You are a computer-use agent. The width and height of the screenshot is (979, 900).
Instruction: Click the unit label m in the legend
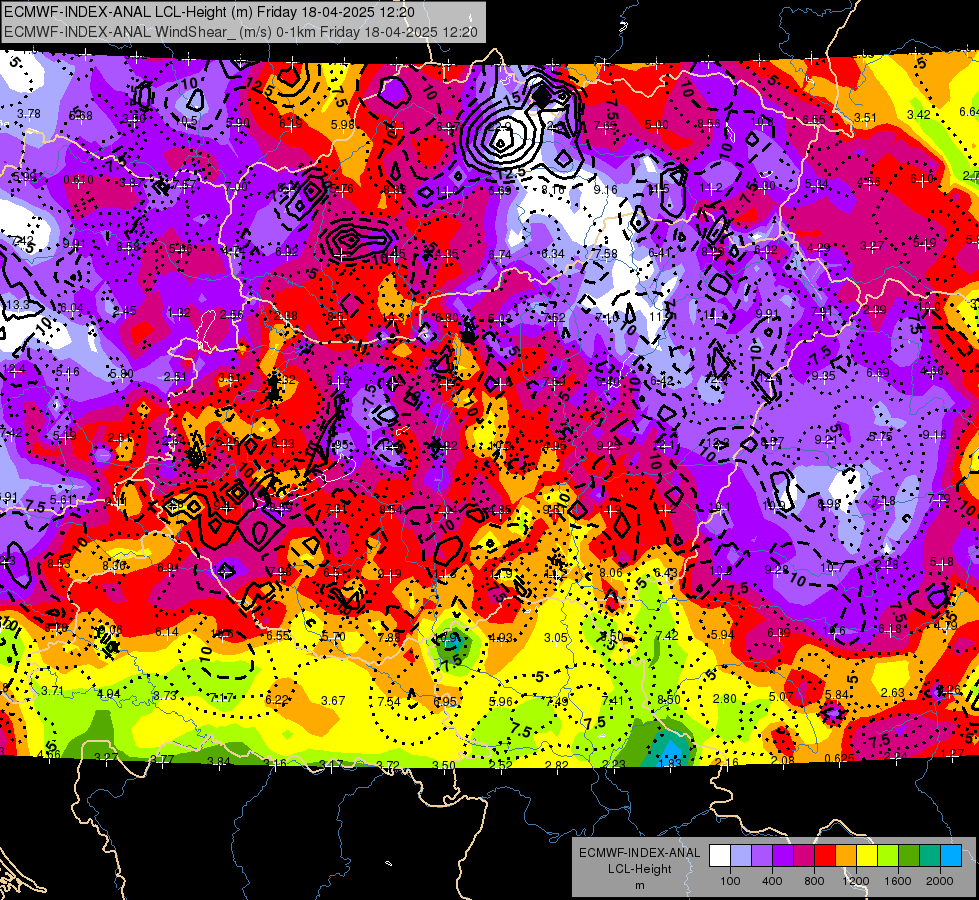[x=639, y=885]
